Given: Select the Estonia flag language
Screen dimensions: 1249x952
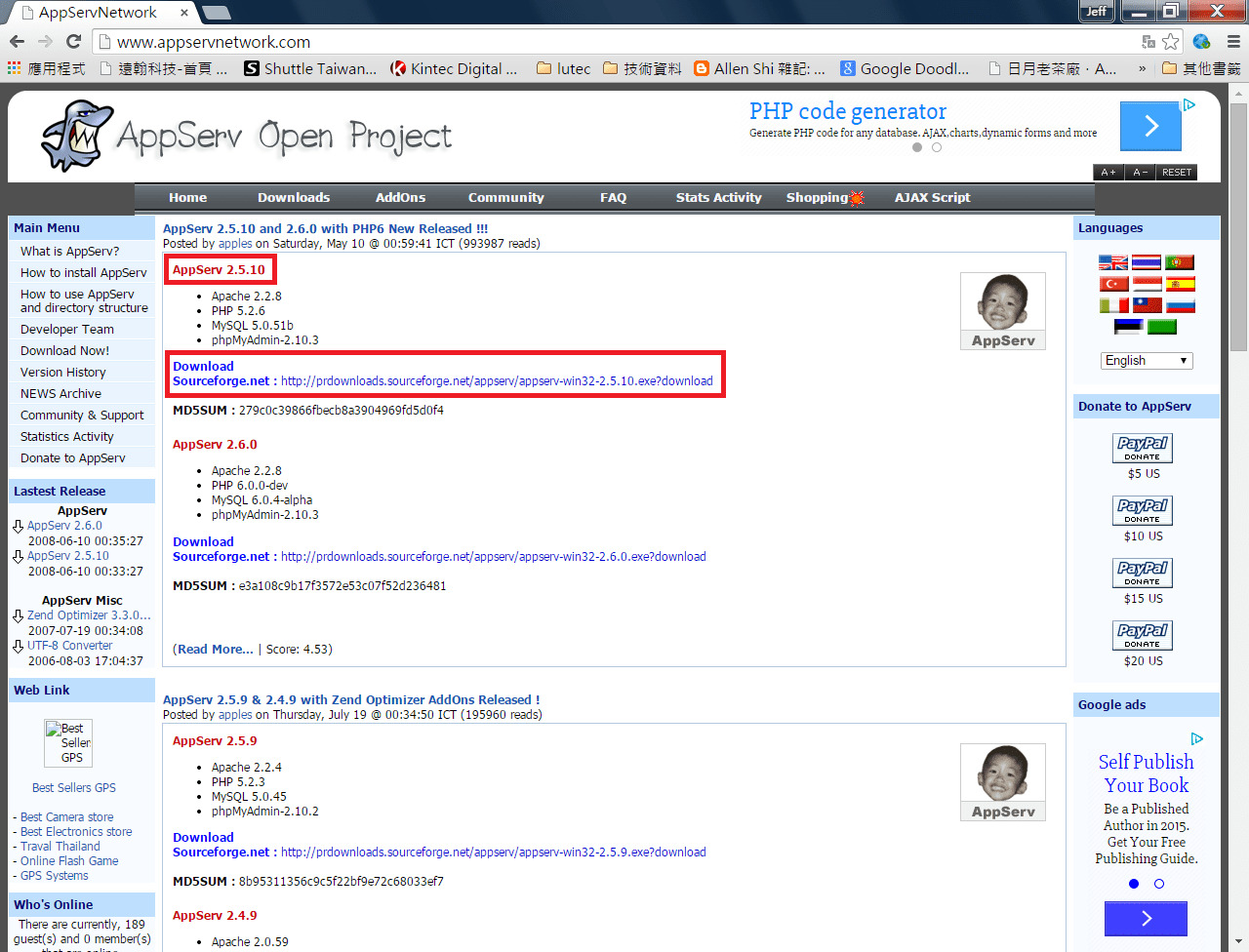Looking at the screenshot, I should [1128, 327].
